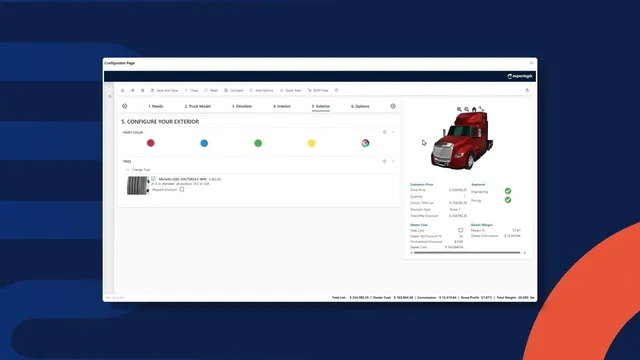Click second icon left of Save and Close
This screenshot has height=360, width=640.
(x=133, y=91)
